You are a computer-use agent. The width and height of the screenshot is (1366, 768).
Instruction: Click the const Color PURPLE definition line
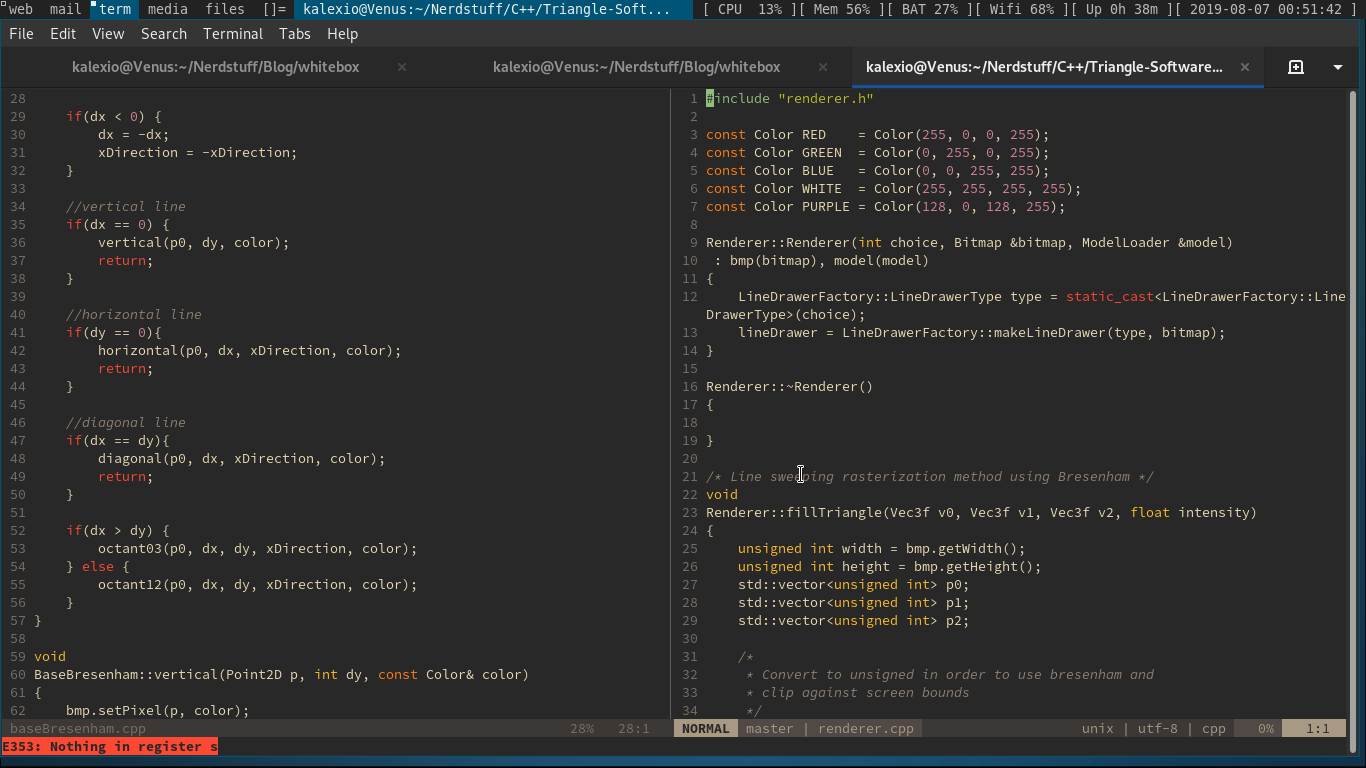tap(886, 207)
